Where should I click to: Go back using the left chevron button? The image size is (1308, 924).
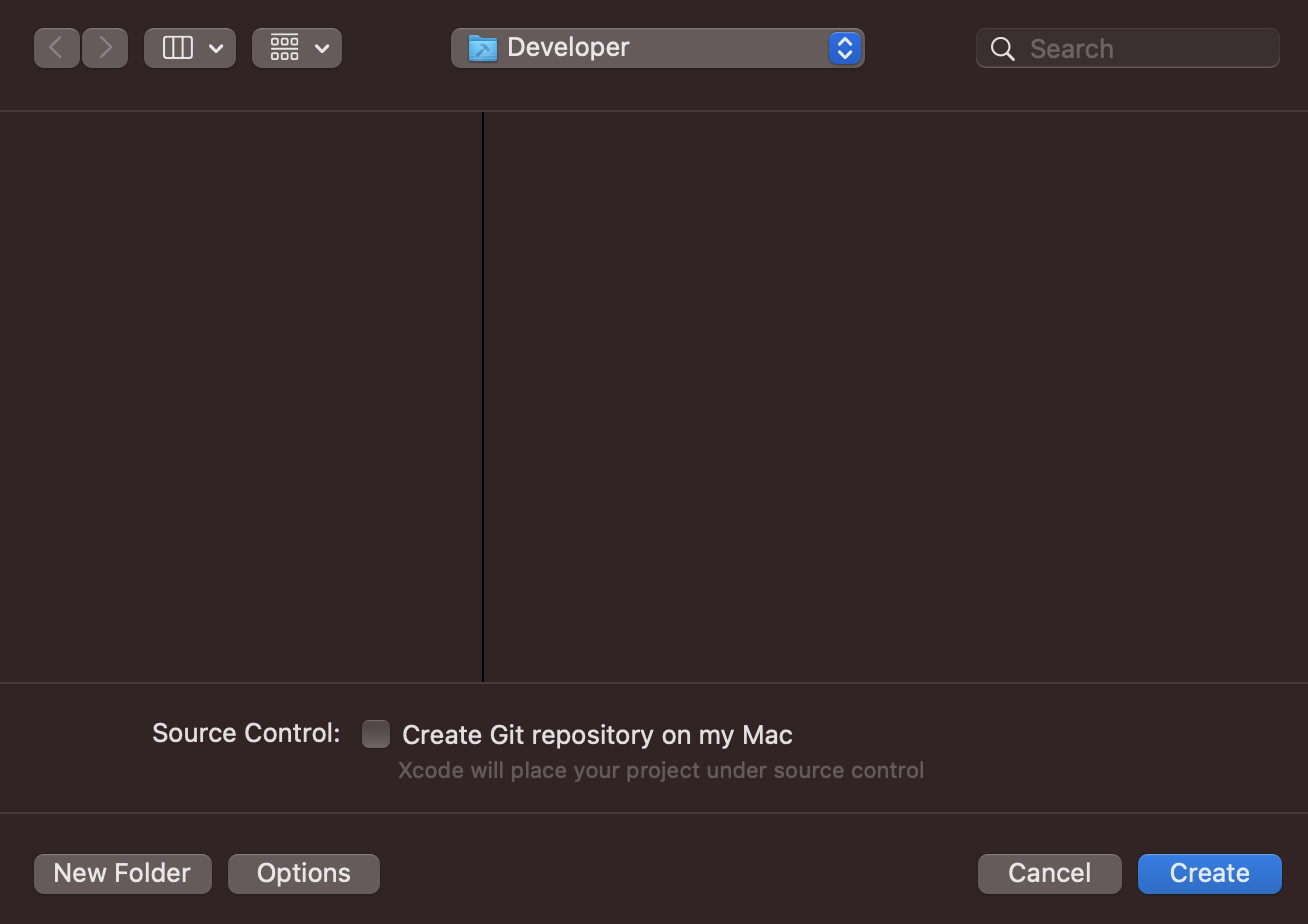[57, 48]
